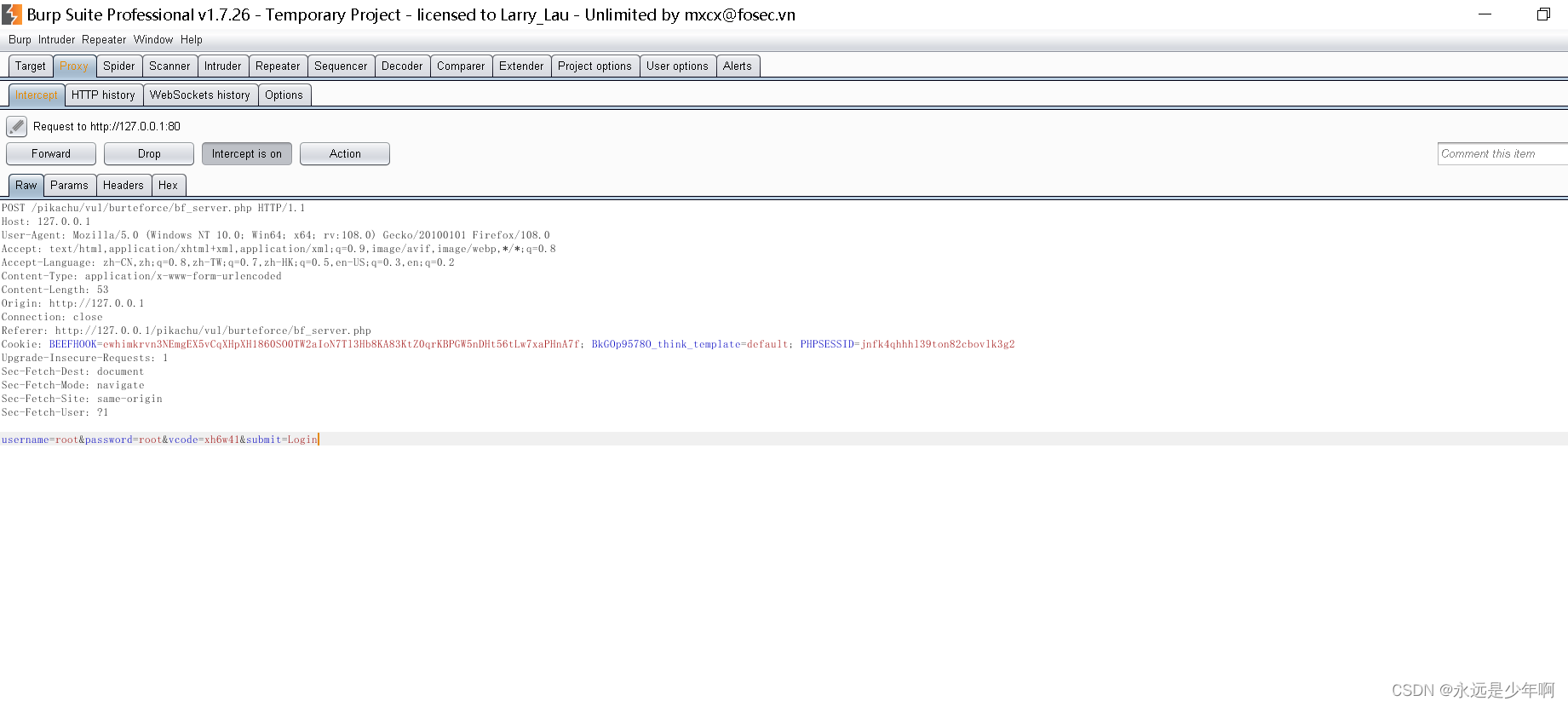Switch to the Spider tab
Screen dimensions: 1568x707
[119, 66]
